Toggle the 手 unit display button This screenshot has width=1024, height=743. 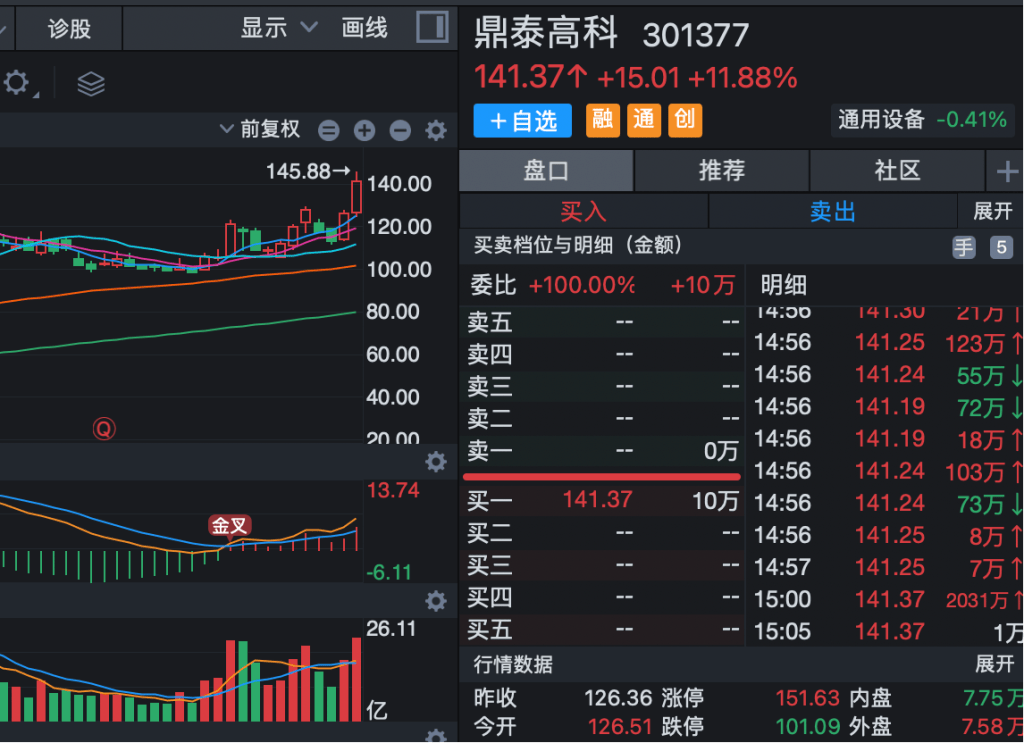[963, 248]
